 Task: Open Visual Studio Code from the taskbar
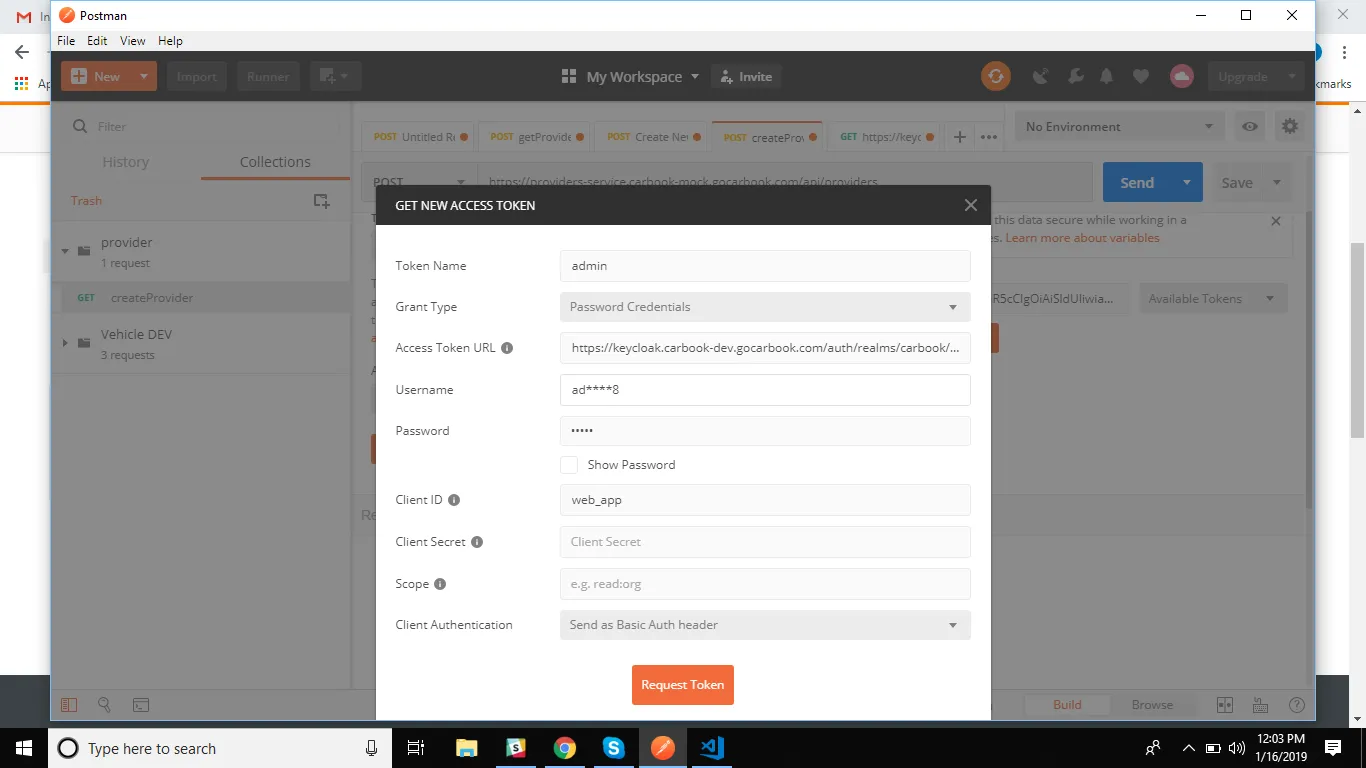712,748
